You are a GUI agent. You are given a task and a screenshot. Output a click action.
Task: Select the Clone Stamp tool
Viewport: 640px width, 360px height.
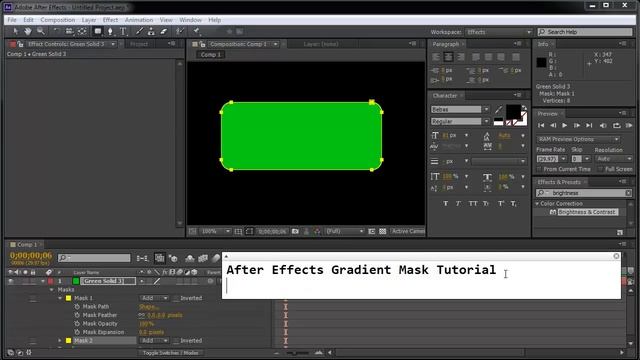point(151,31)
